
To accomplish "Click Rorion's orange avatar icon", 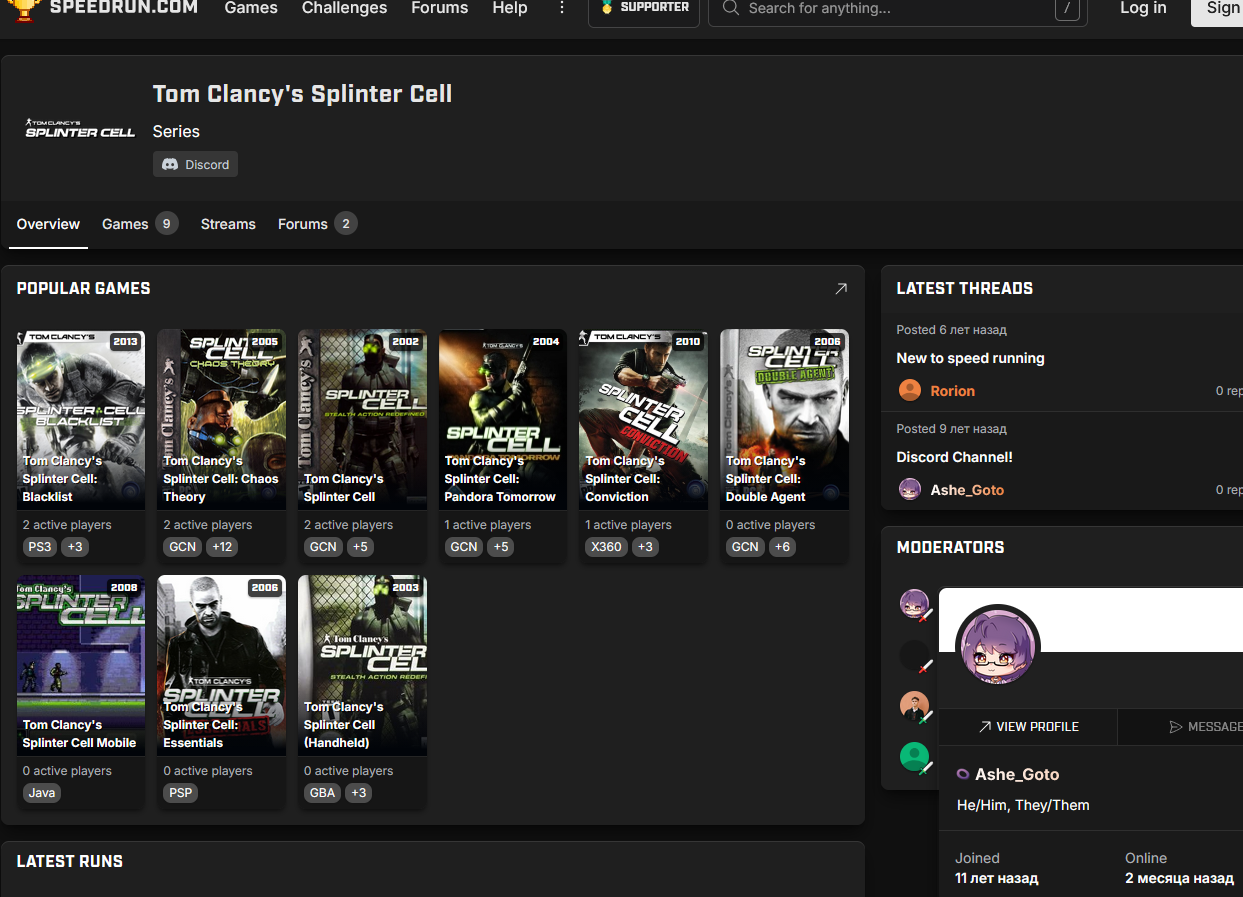I will coord(909,390).
